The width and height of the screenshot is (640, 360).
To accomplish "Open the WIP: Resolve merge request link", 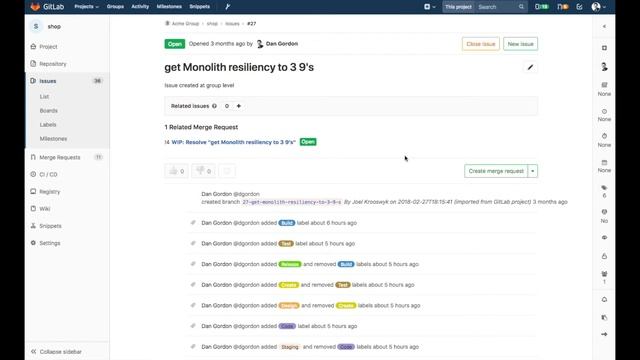I will click(x=233, y=142).
